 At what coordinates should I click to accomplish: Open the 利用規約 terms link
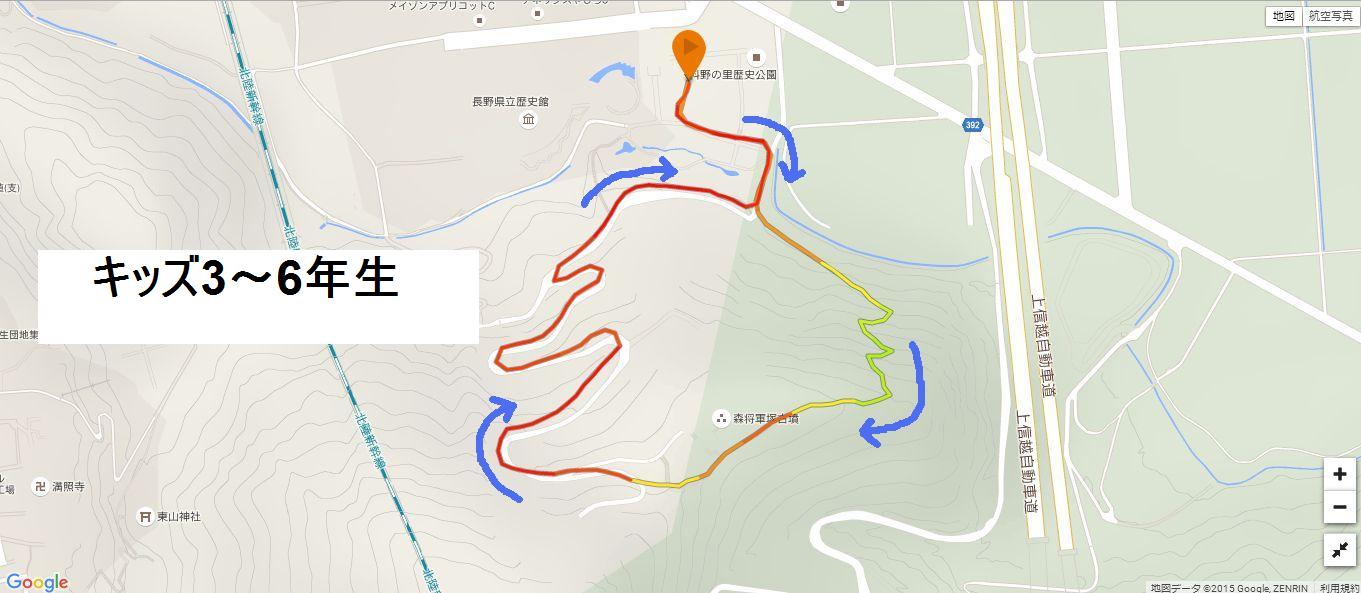point(1339,587)
